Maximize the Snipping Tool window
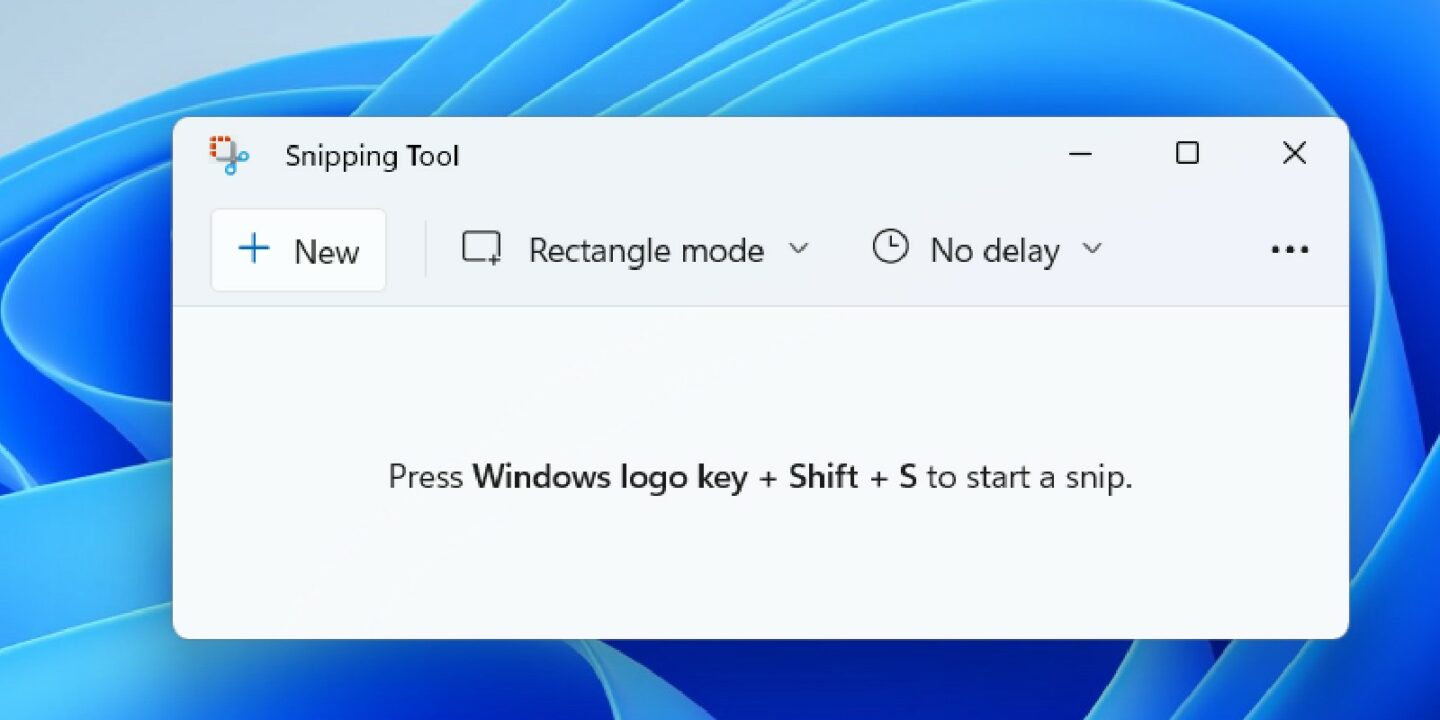 (1187, 153)
